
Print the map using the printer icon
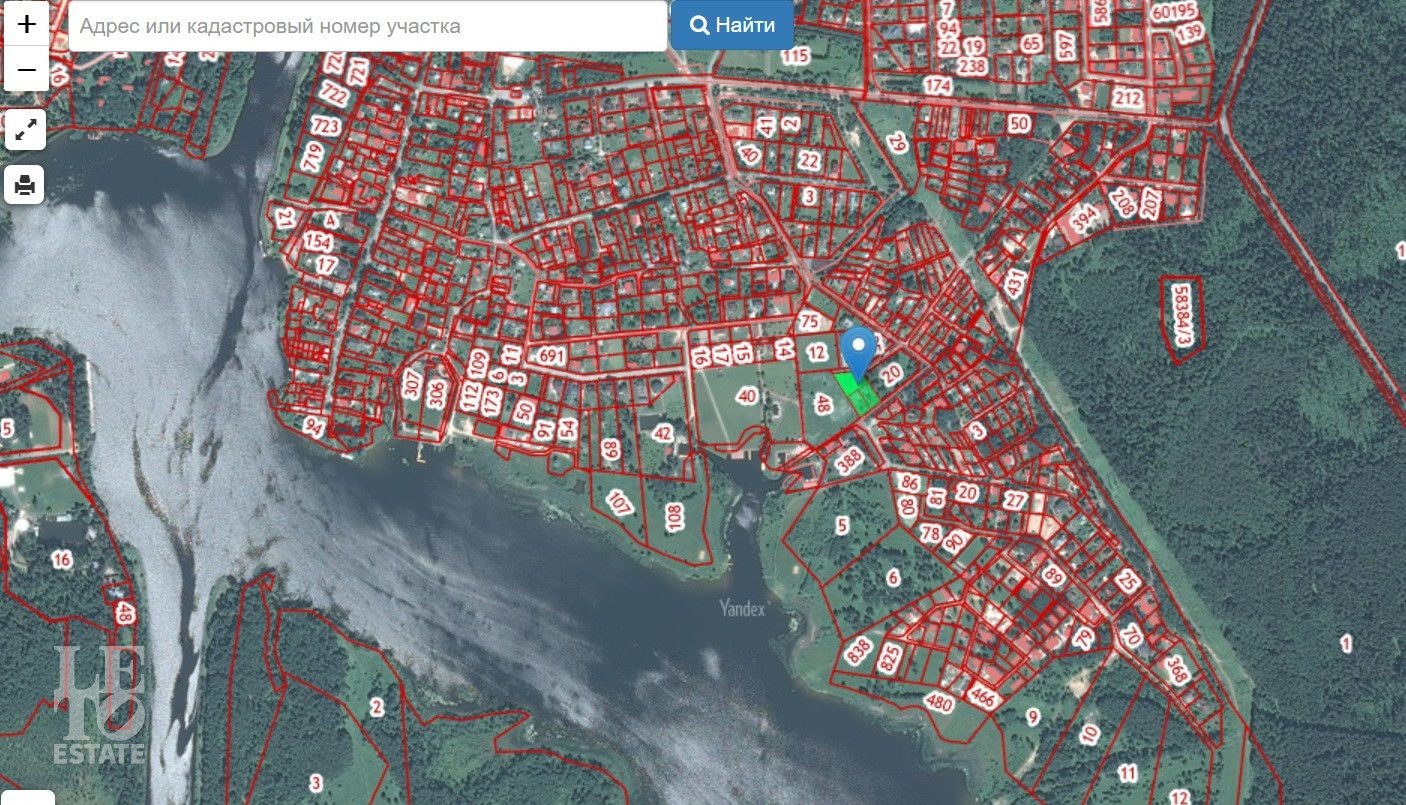point(26,185)
